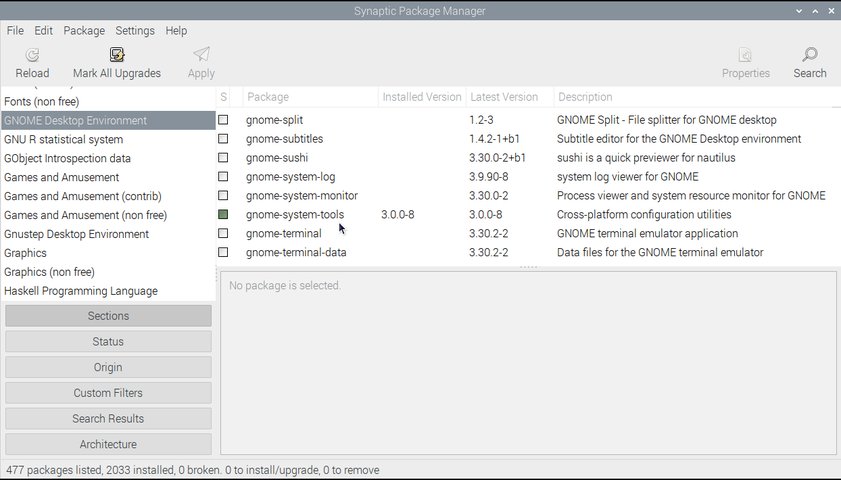Click the 1.4.2-1+b1 version cell

495,138
